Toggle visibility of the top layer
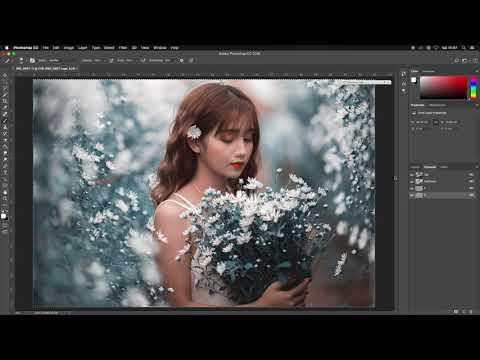 [412, 175]
